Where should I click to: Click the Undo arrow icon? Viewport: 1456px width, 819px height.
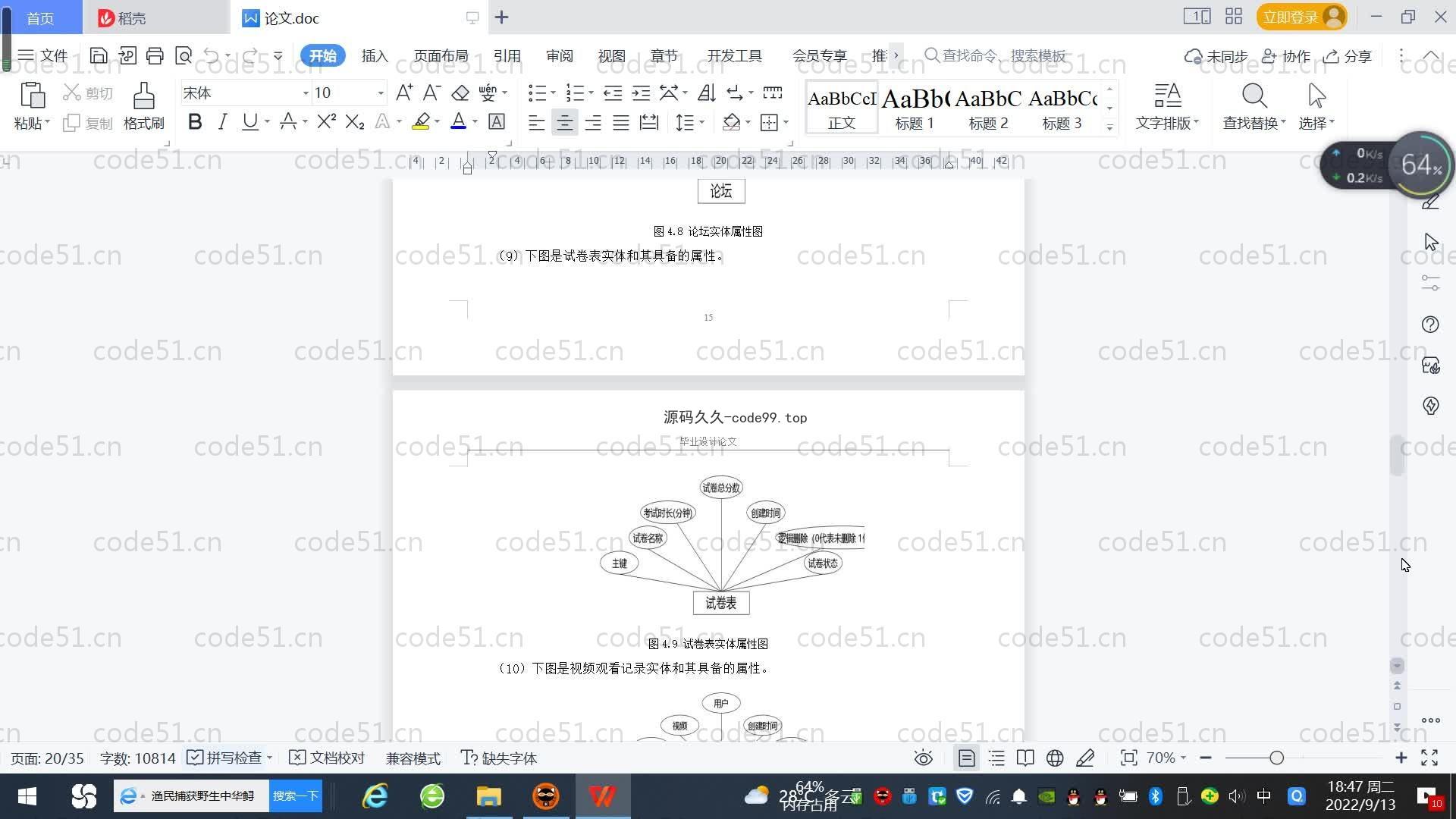pos(212,55)
